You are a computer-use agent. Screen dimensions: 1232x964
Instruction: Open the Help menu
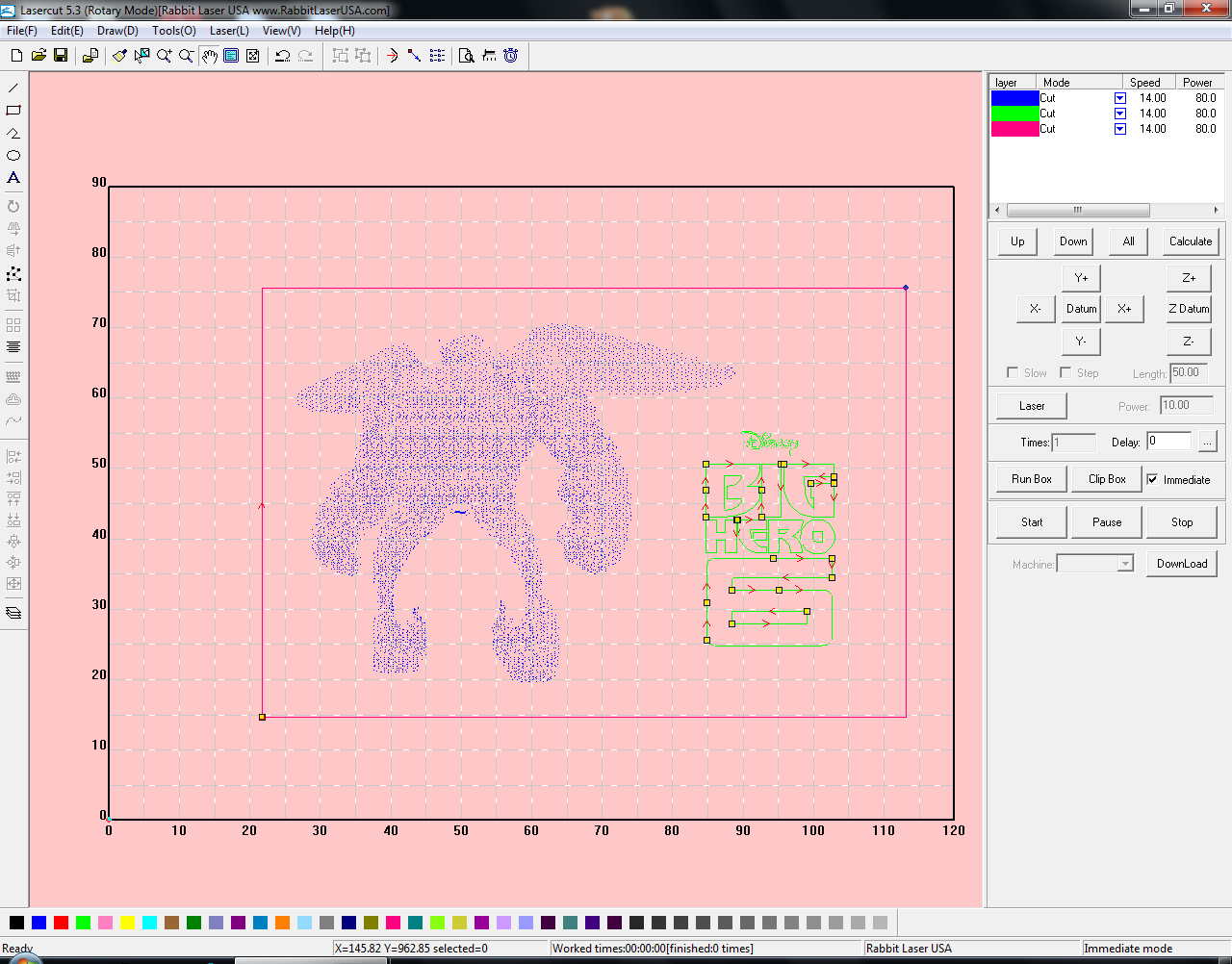coord(334,31)
